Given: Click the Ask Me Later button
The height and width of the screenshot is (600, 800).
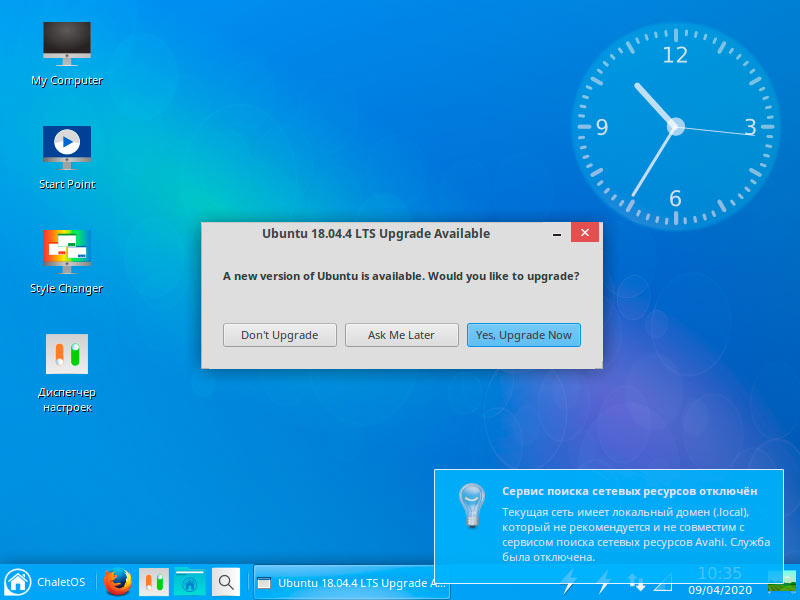Looking at the screenshot, I should (x=402, y=335).
